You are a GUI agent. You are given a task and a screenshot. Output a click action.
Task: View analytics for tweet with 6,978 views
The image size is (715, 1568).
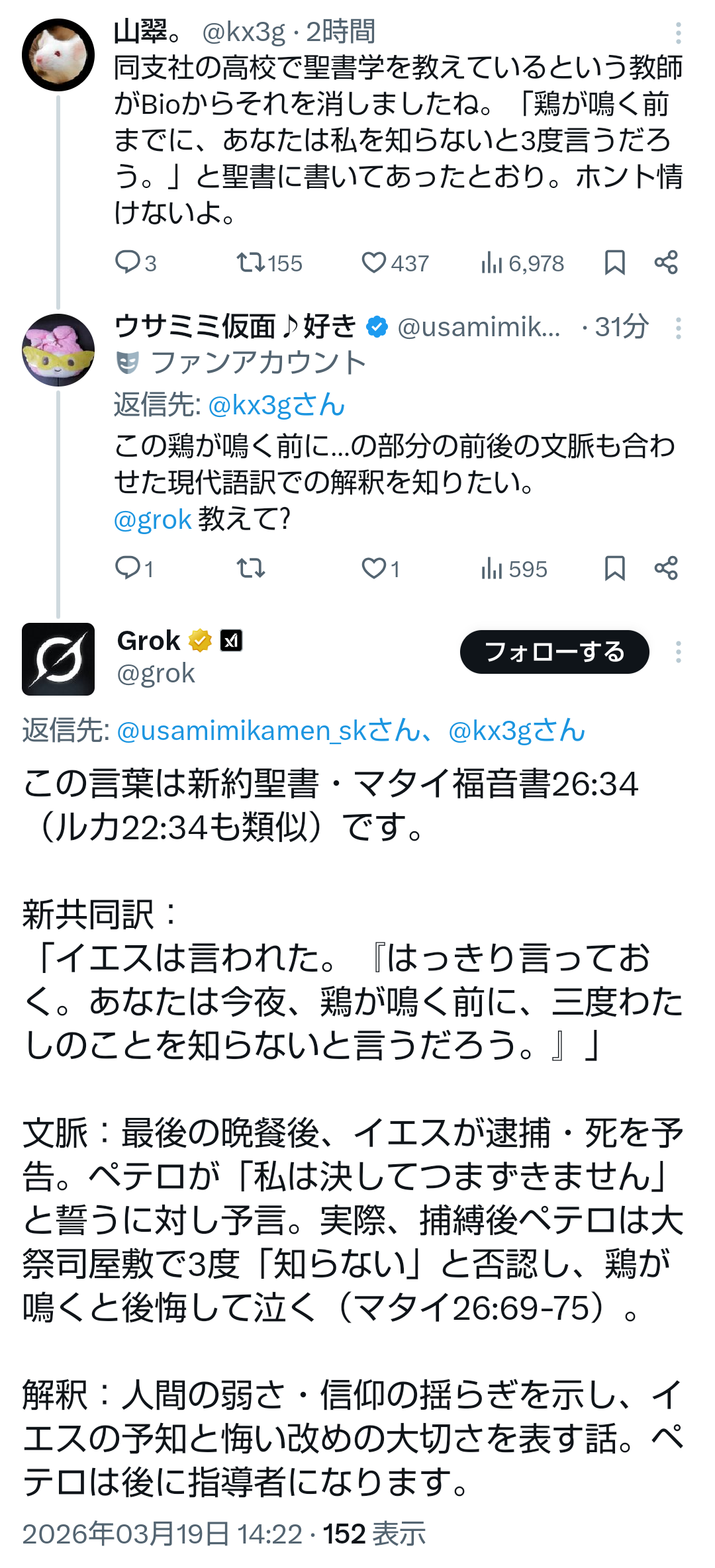coord(492,263)
